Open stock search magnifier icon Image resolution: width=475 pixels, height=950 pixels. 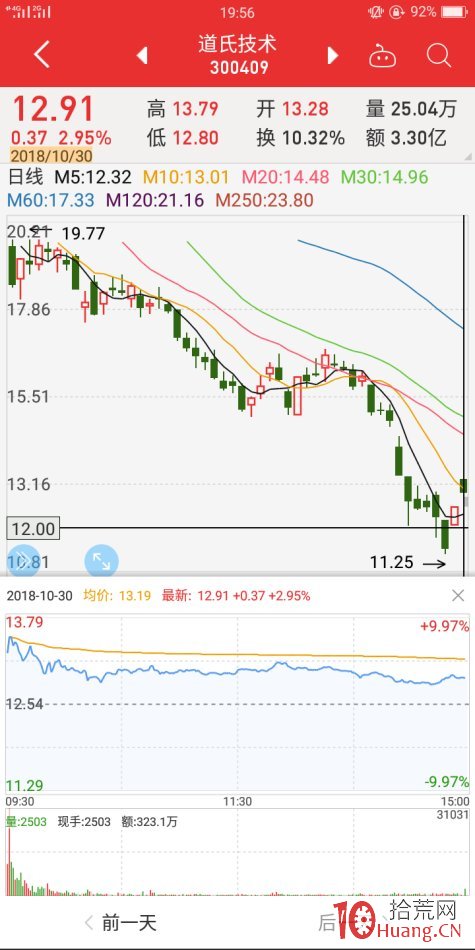point(439,56)
